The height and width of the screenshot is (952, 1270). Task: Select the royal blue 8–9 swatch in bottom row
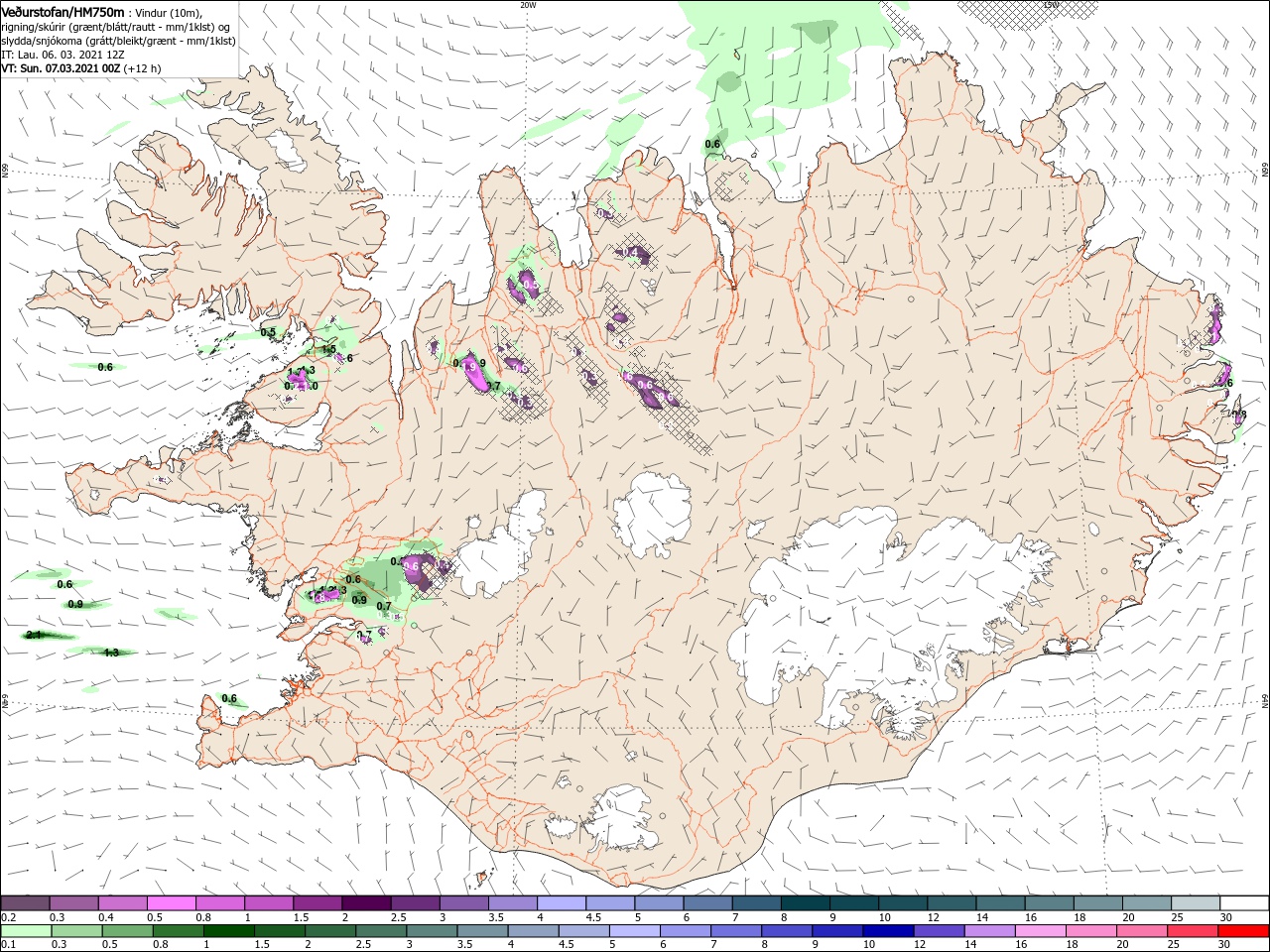787,931
